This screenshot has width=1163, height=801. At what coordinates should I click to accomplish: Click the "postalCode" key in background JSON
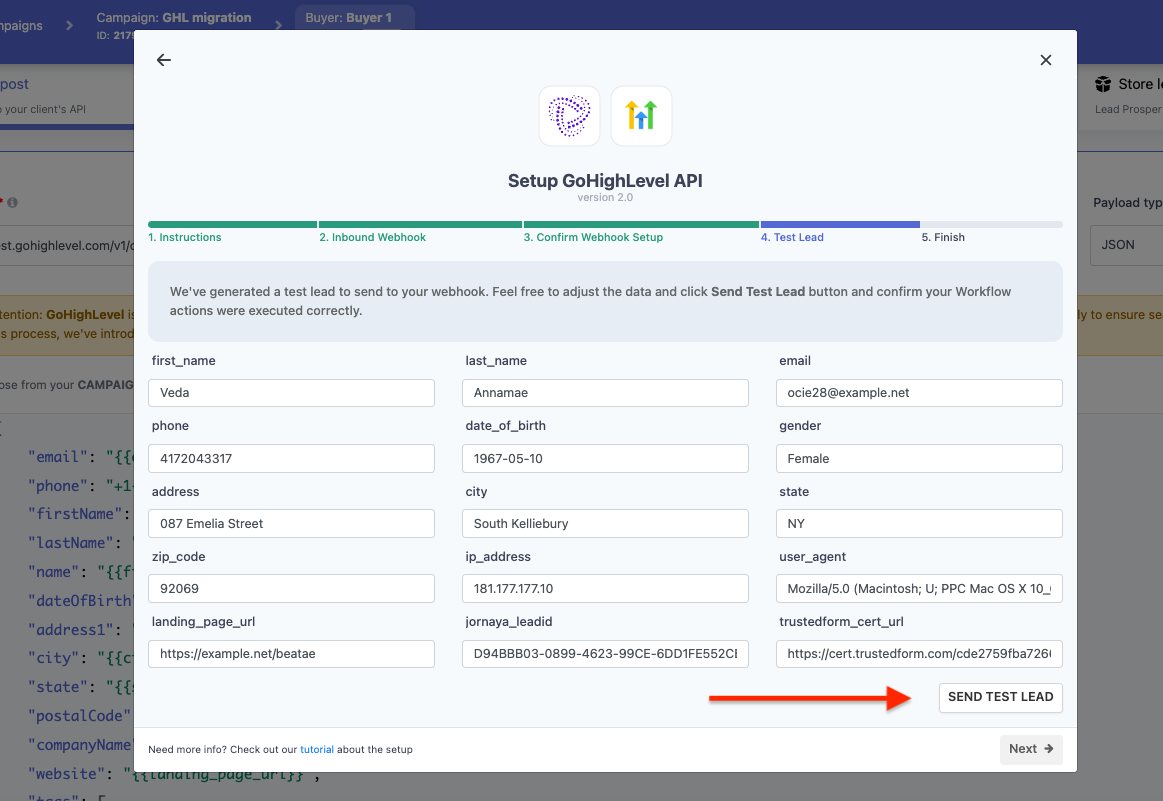click(79, 716)
